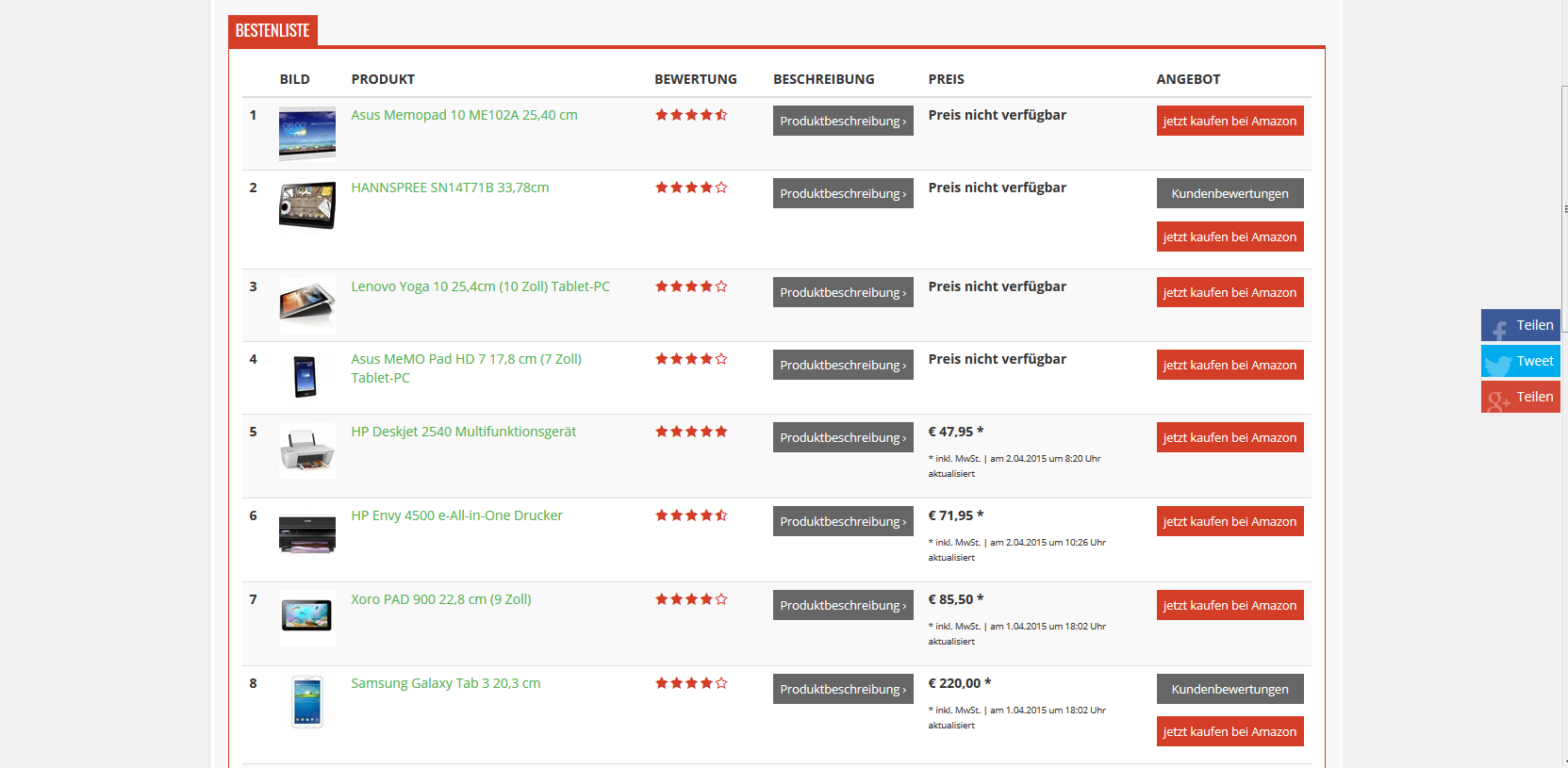Screen dimensions: 1568x768
Task: Open Samsung Galaxy Tab 3 20,3 cm link
Action: (x=446, y=683)
